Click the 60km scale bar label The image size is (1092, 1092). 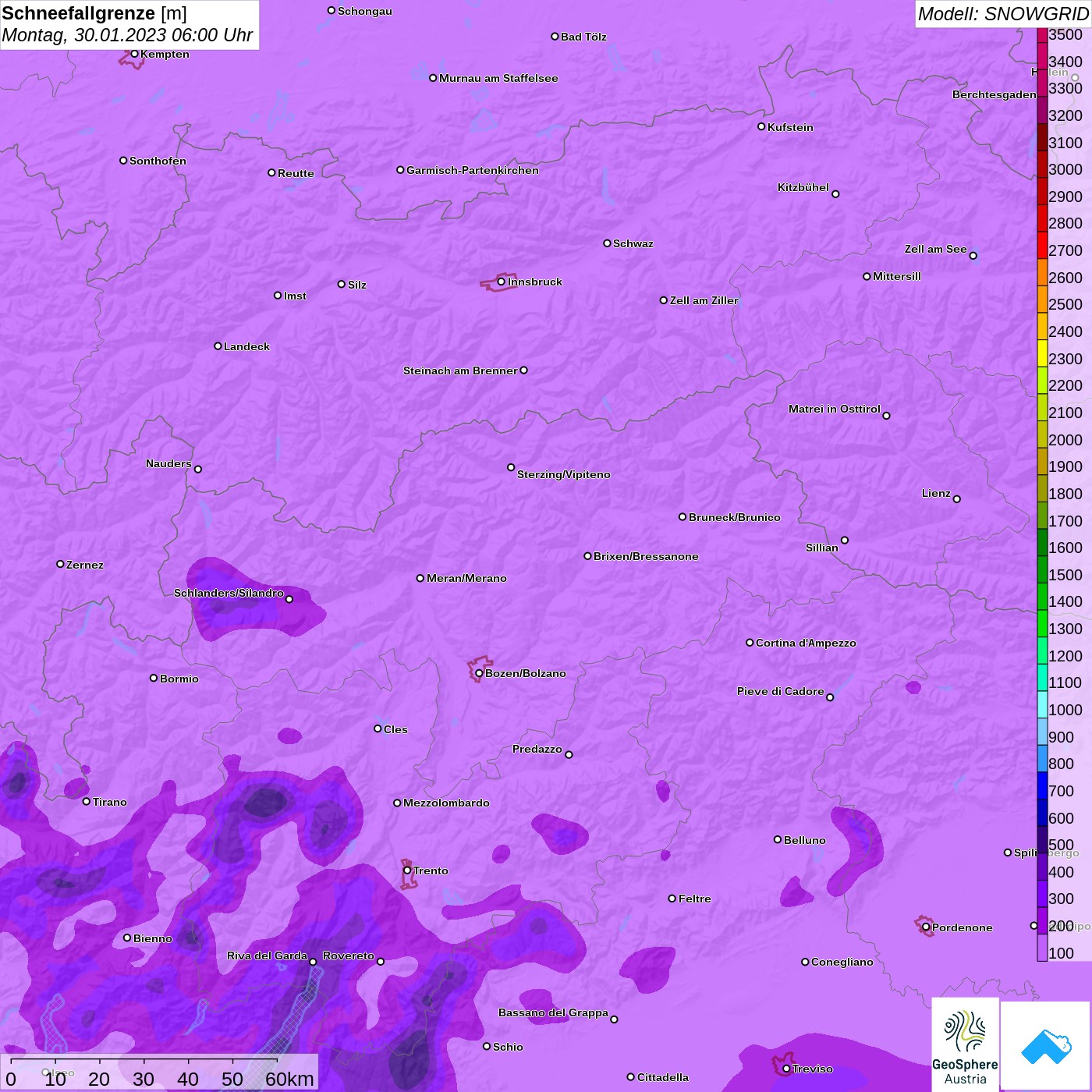[x=289, y=1079]
